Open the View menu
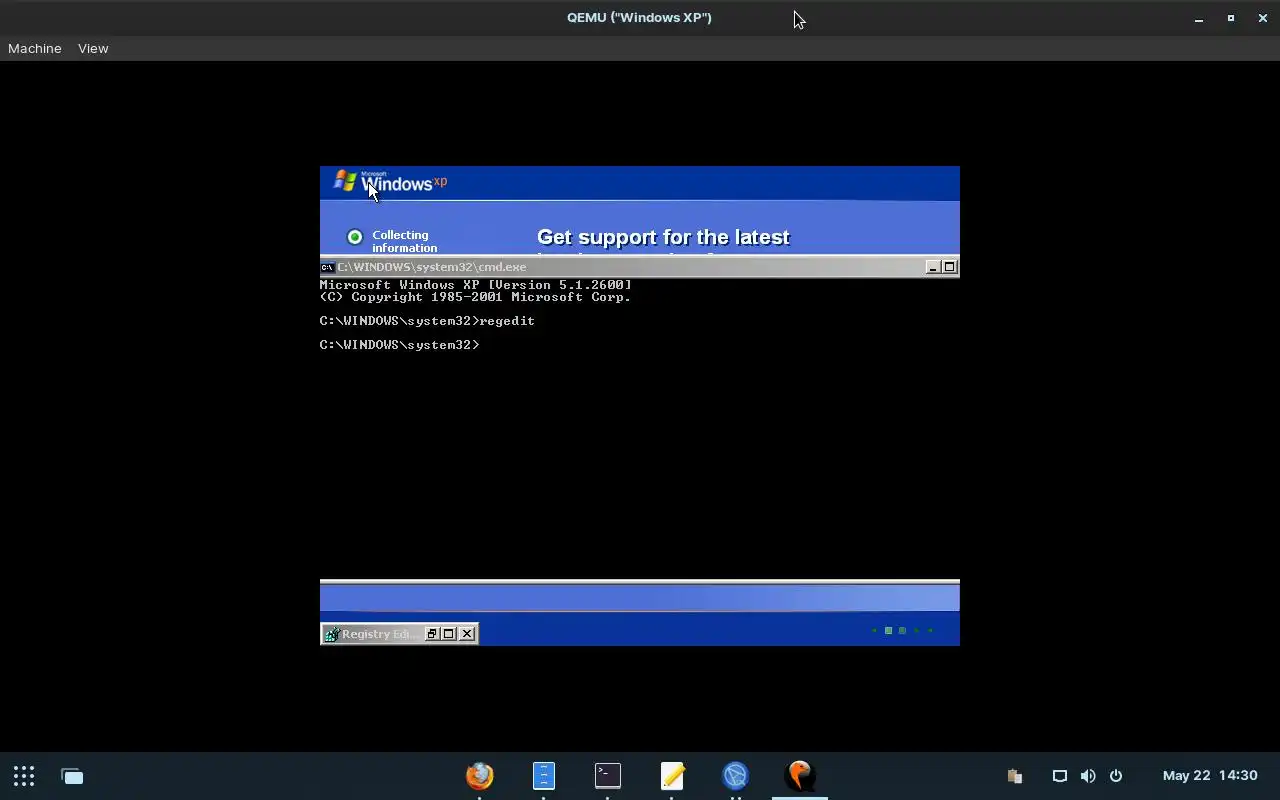The width and height of the screenshot is (1280, 800). (93, 48)
